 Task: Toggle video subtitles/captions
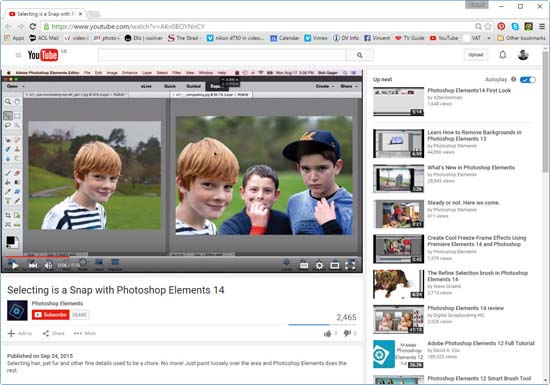pos(304,265)
